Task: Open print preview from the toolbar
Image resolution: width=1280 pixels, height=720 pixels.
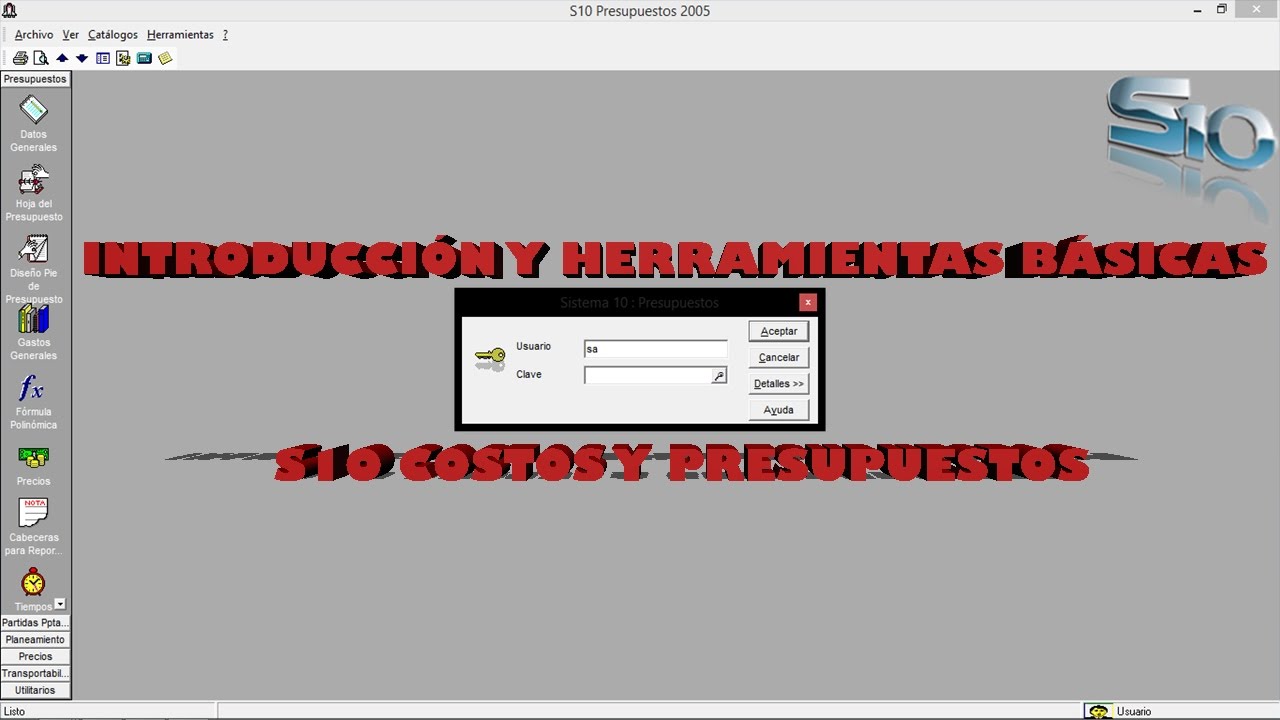Action: (x=41, y=58)
